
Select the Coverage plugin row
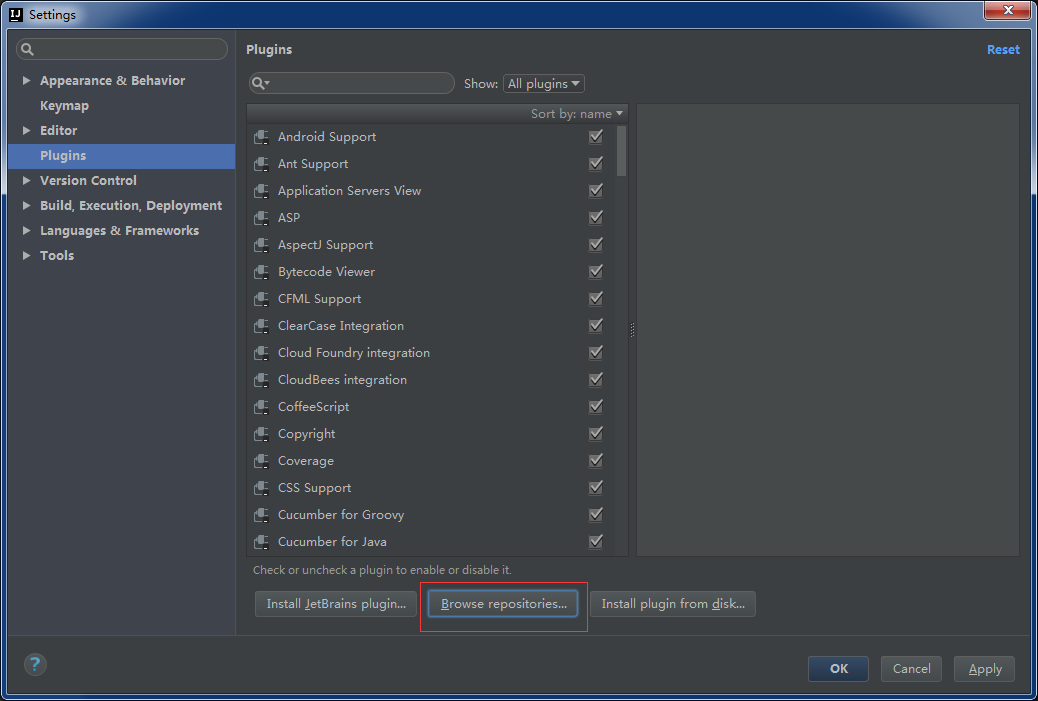pyautogui.click(x=430, y=461)
